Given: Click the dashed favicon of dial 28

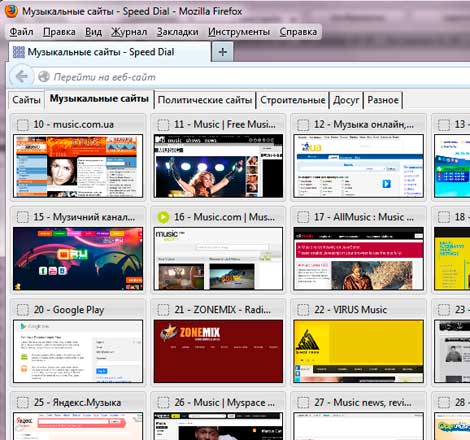Looking at the screenshot, I should coord(444,403).
